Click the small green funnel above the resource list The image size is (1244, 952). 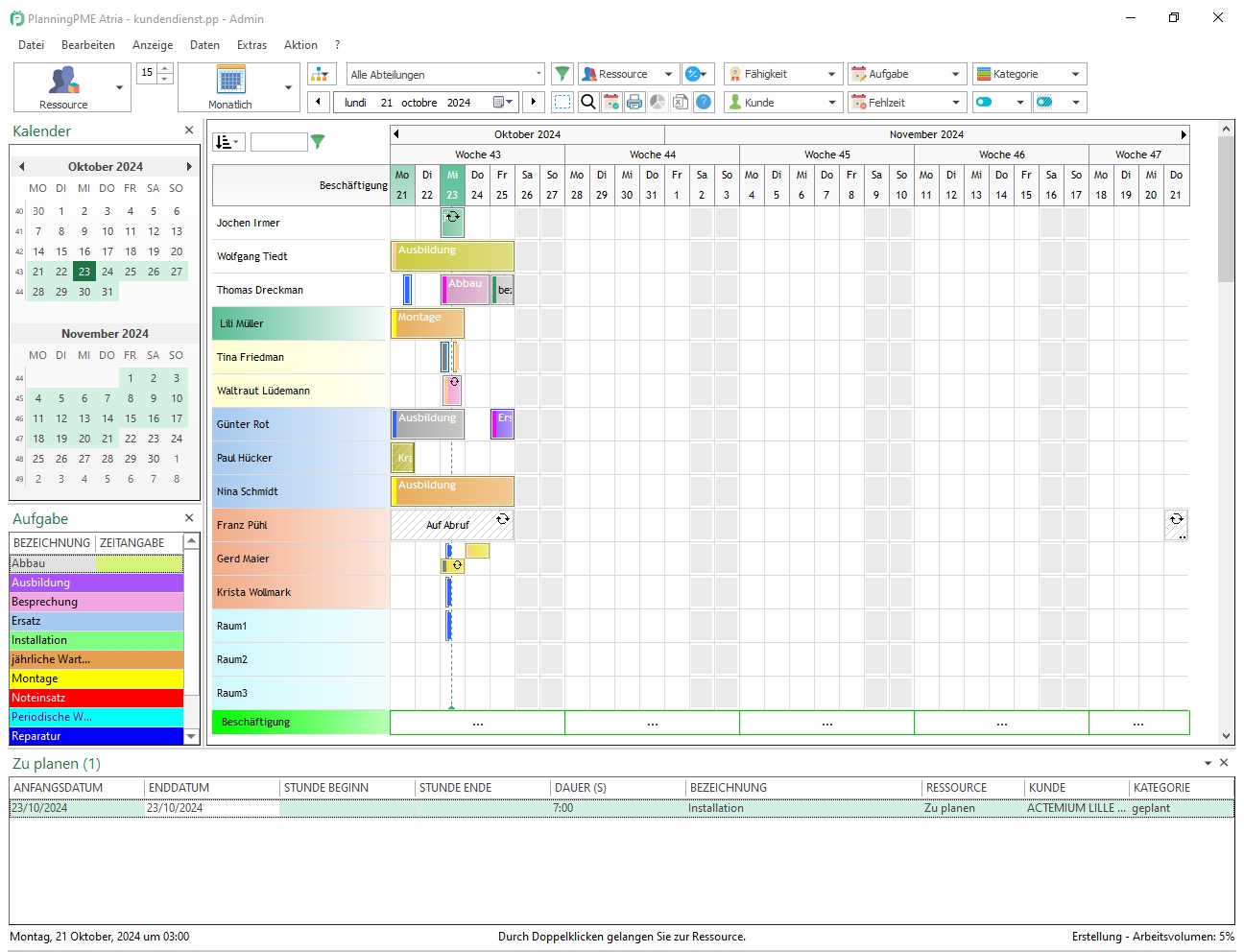pos(318,142)
